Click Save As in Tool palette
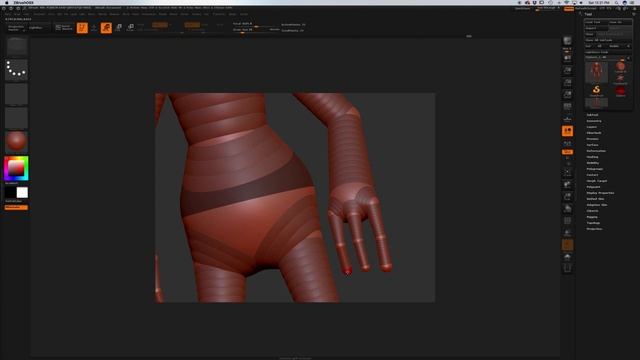The image size is (640, 360). click(620, 22)
